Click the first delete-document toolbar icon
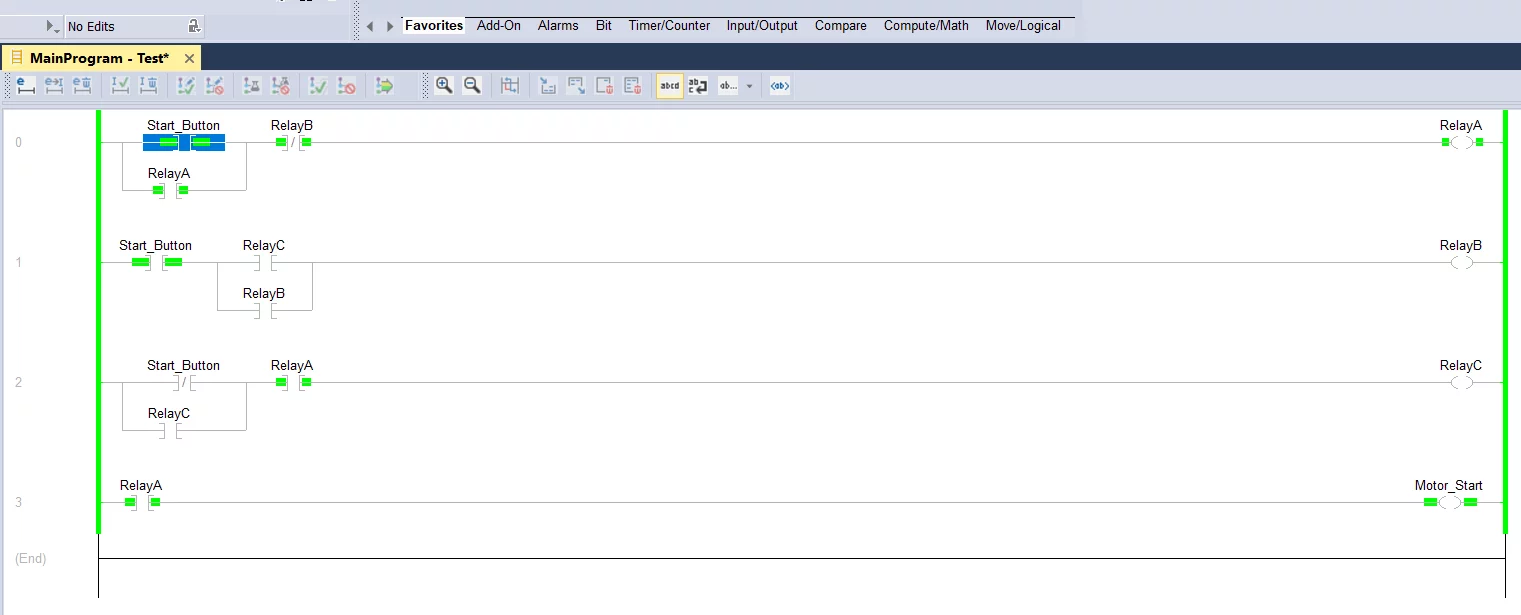This screenshot has width=1521, height=615. (x=604, y=86)
